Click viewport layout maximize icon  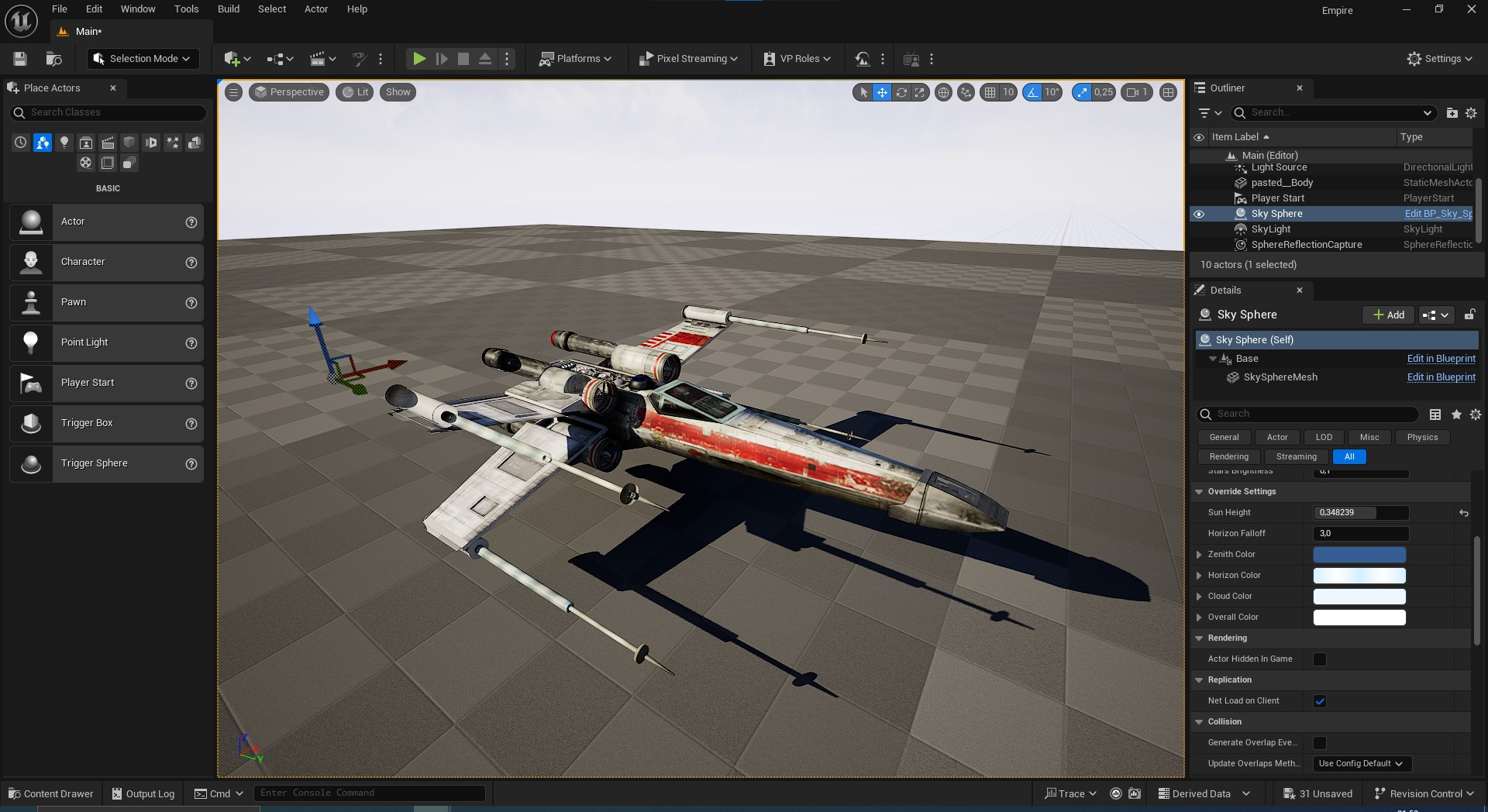(1168, 92)
